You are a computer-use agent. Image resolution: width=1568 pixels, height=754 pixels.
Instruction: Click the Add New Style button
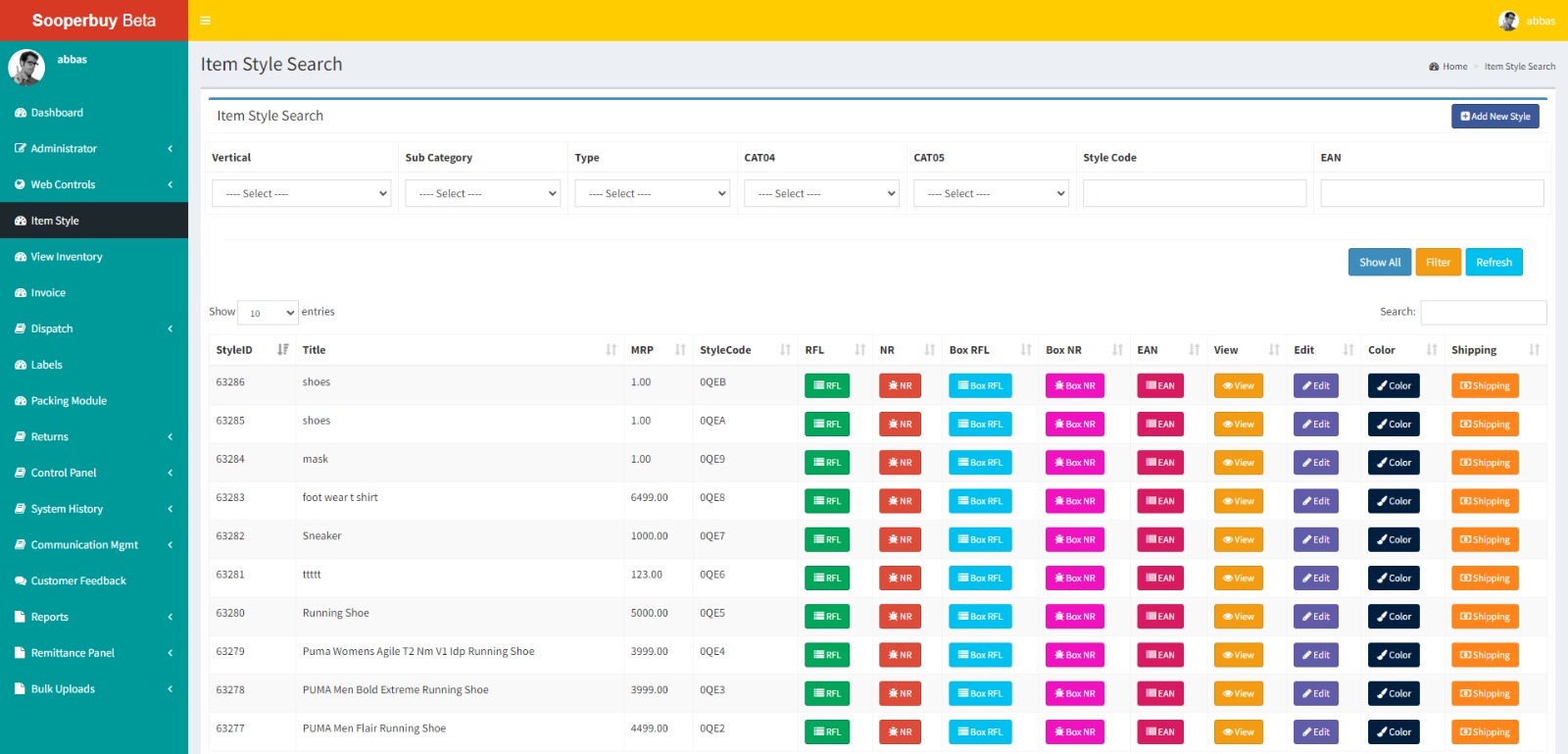point(1494,117)
